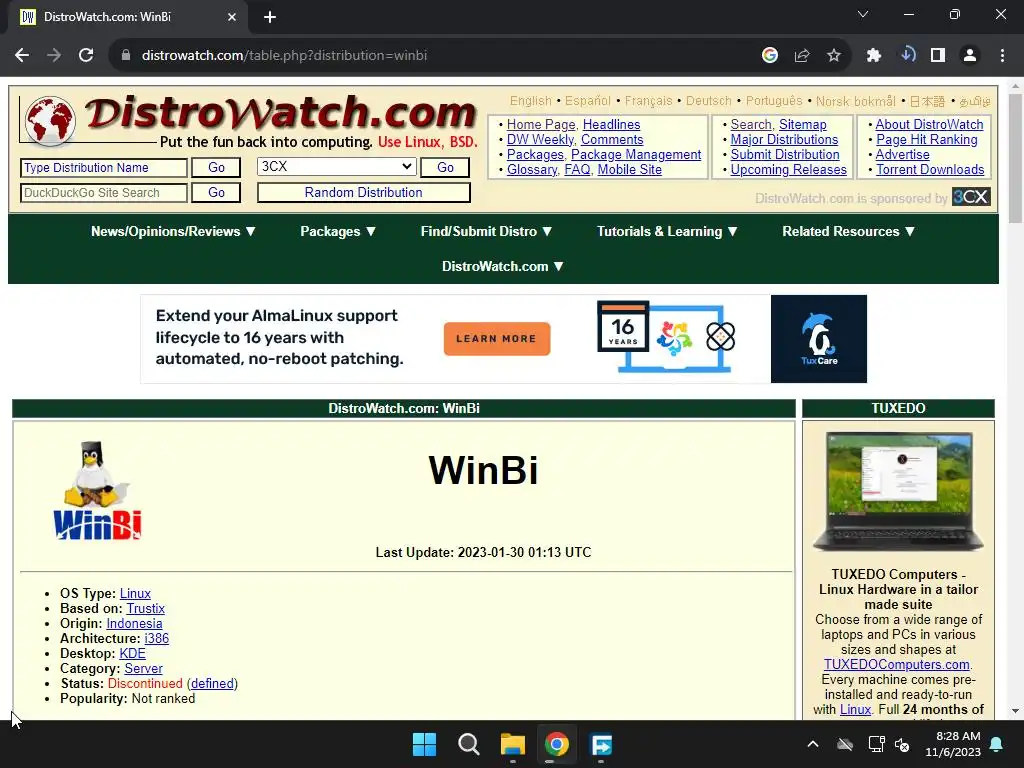Image resolution: width=1024 pixels, height=768 pixels.
Task: Expand Related Resources menu
Action: click(849, 231)
